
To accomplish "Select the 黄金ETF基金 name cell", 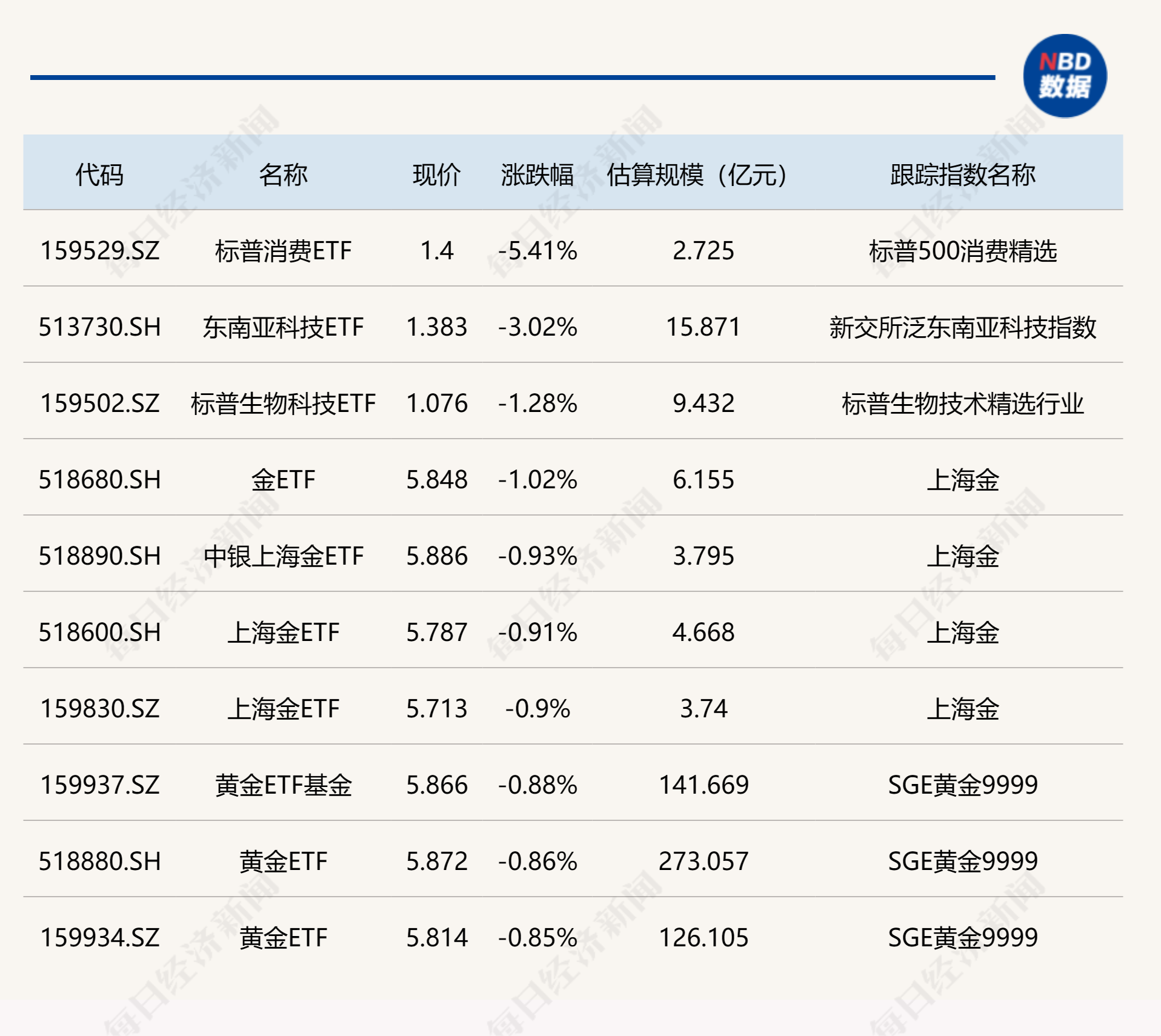I will 283,785.
